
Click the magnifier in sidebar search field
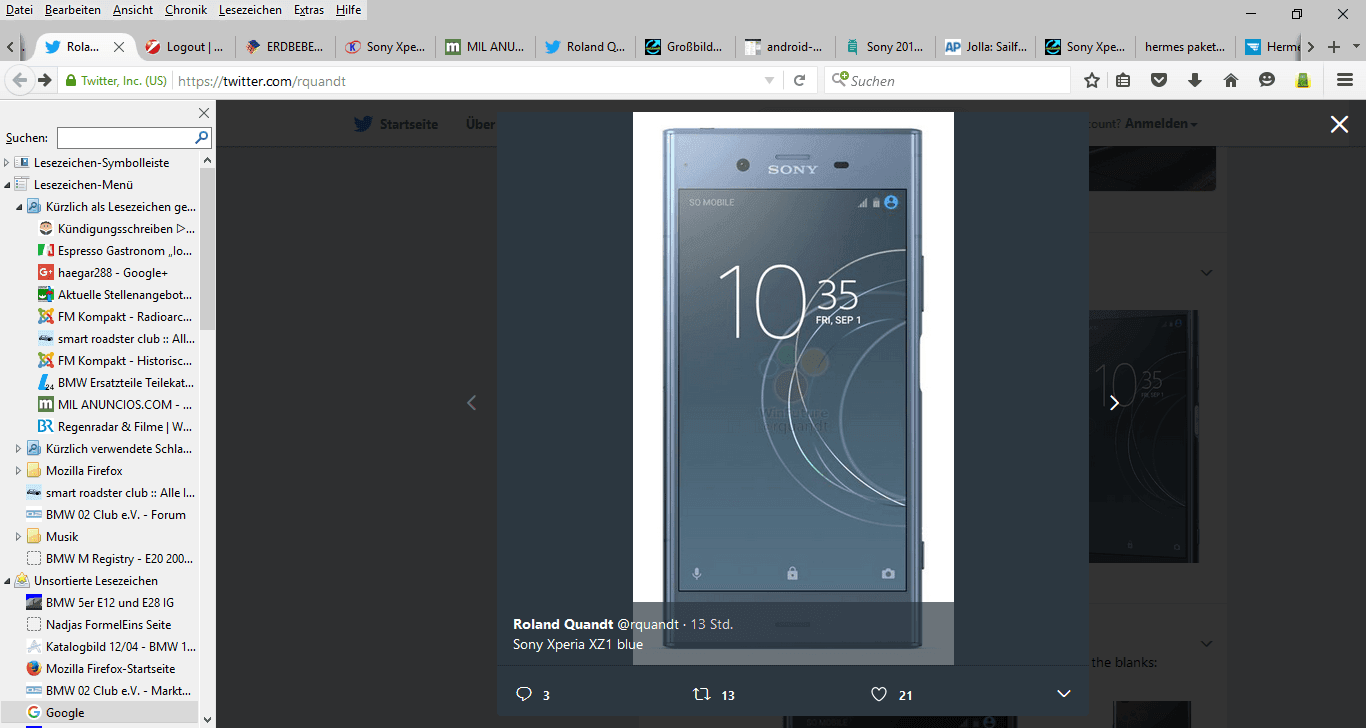pyautogui.click(x=202, y=138)
